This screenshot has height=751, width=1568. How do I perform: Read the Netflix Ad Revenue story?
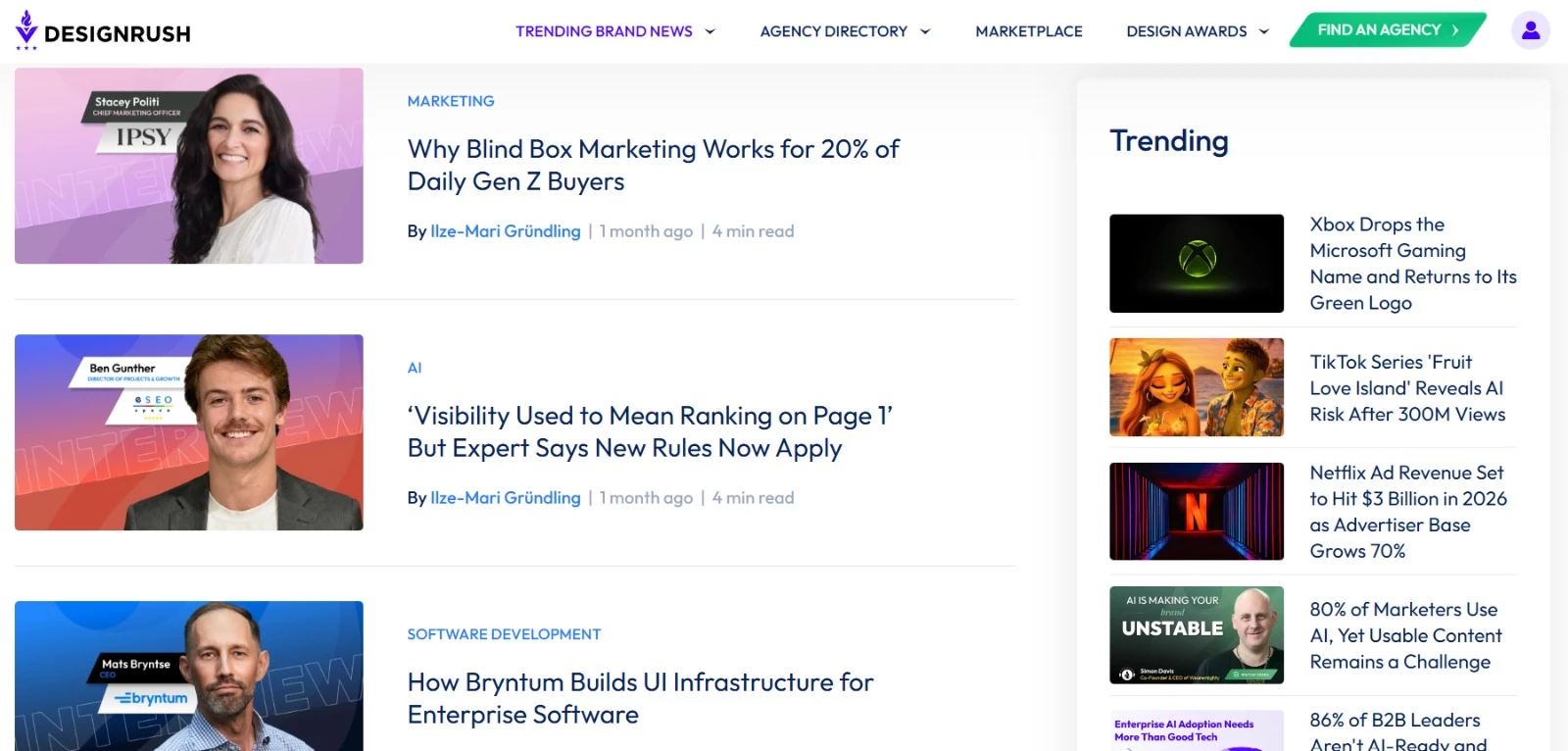coord(1408,512)
